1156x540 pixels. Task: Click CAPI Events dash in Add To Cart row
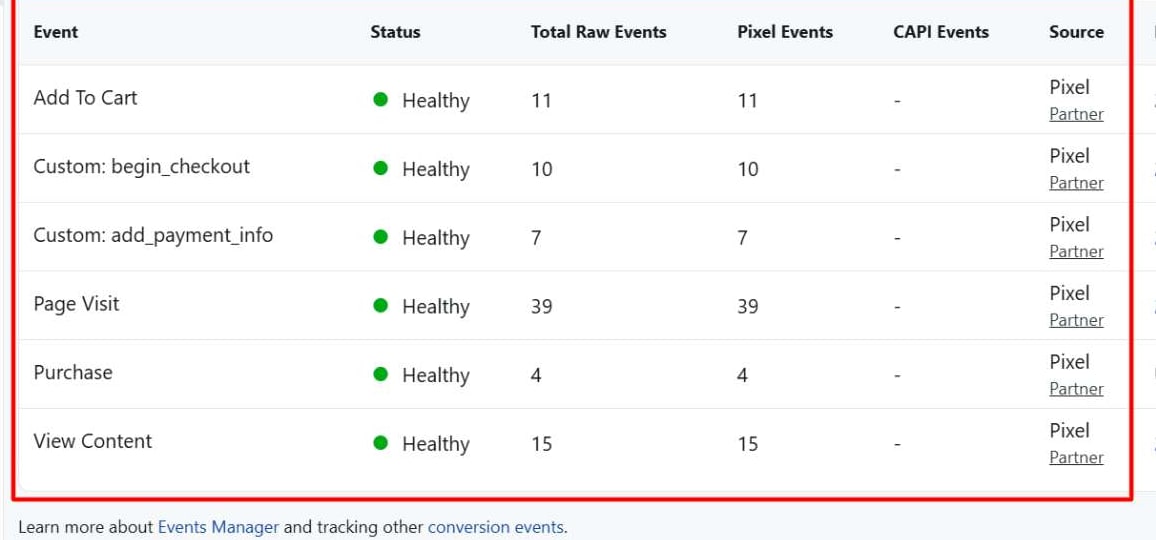[x=897, y=101]
